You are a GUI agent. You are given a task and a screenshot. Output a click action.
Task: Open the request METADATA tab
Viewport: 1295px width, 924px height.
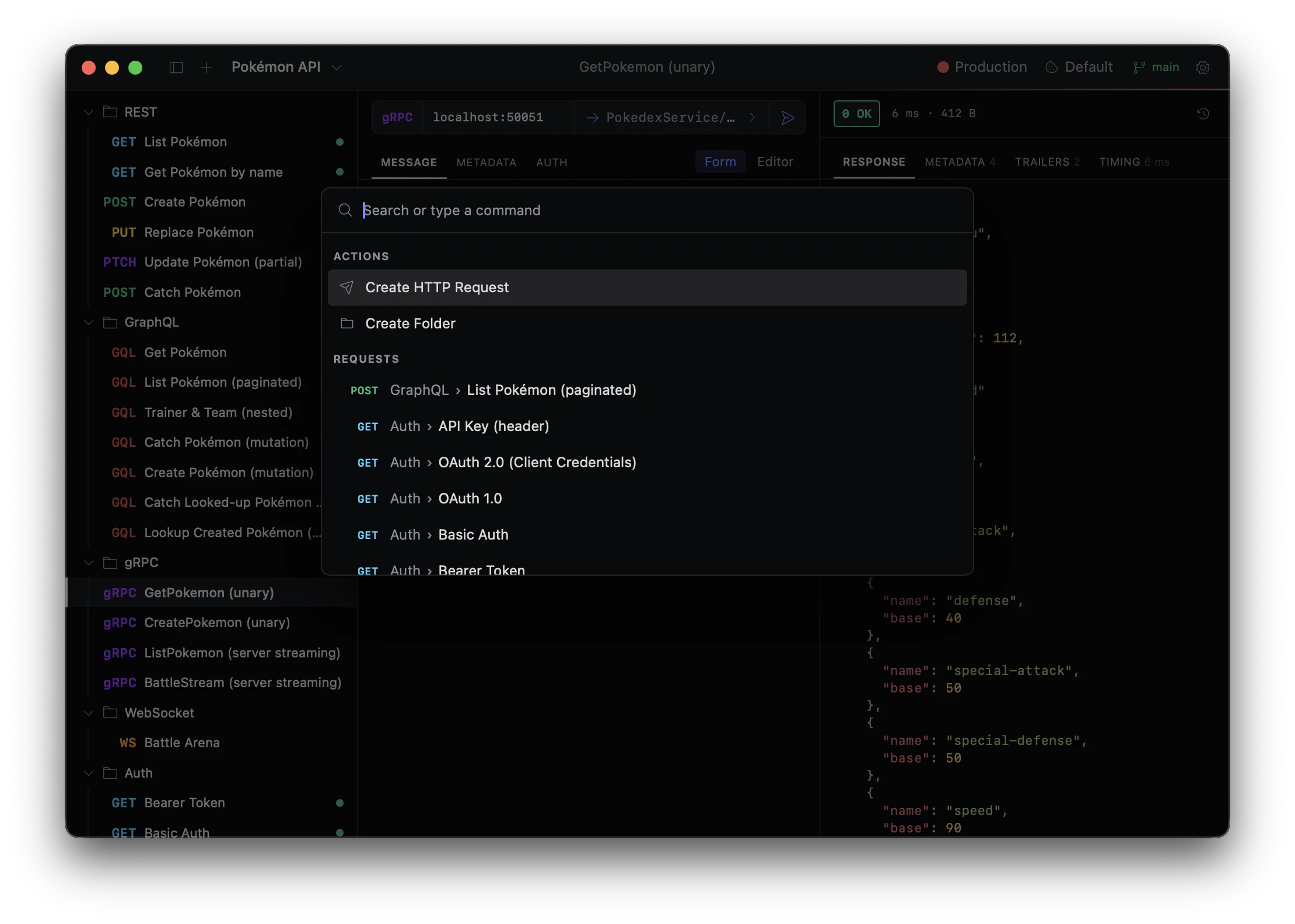(x=486, y=163)
